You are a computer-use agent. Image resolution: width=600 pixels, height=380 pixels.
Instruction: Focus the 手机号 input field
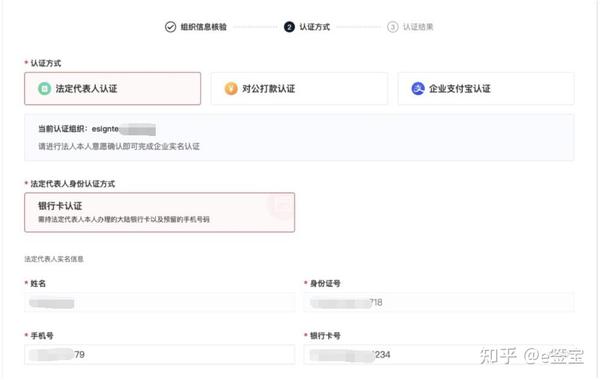pyautogui.click(x=160, y=355)
